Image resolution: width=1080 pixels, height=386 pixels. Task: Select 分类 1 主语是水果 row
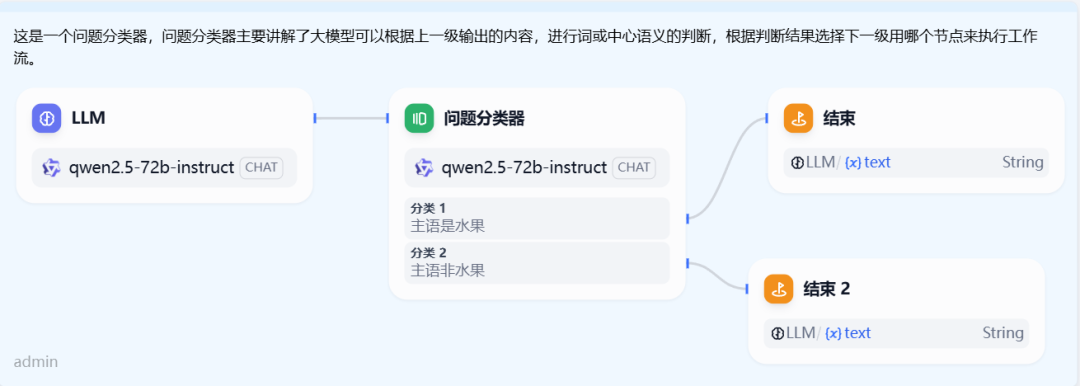click(x=537, y=218)
